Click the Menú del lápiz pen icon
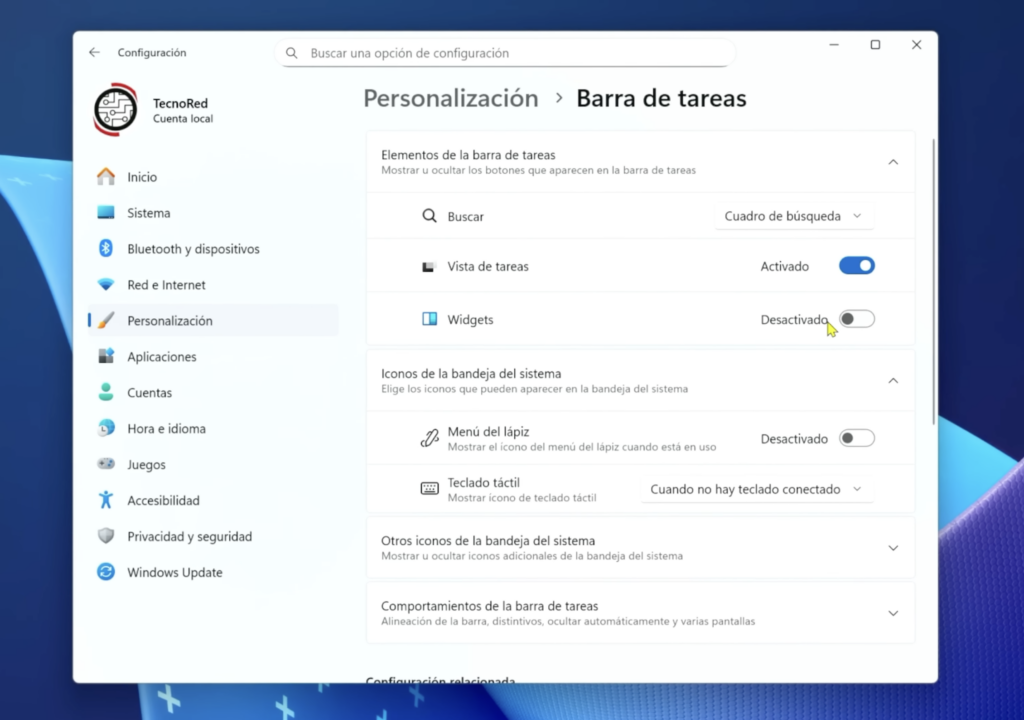 429,438
